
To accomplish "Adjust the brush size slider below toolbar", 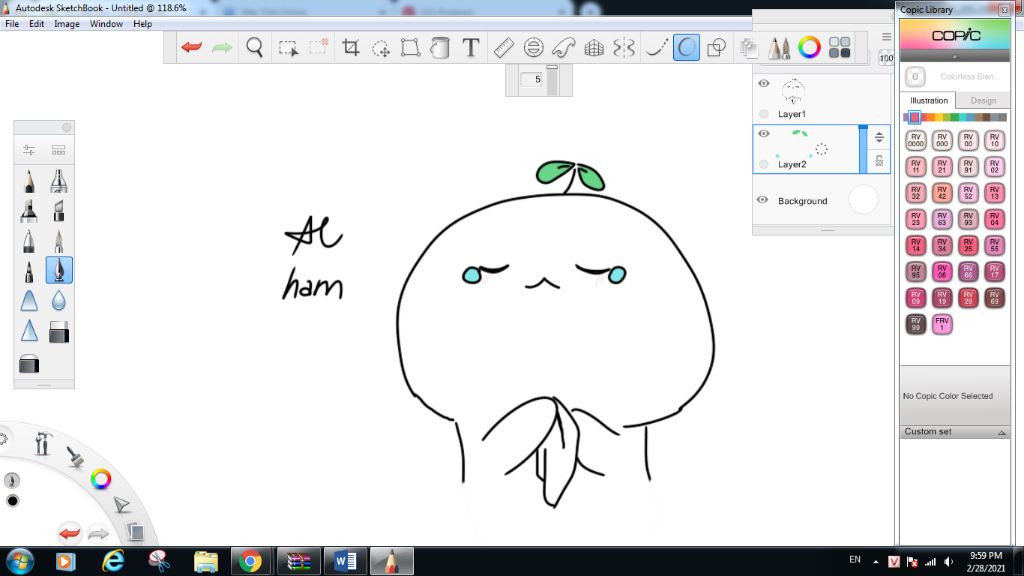I will pos(552,80).
